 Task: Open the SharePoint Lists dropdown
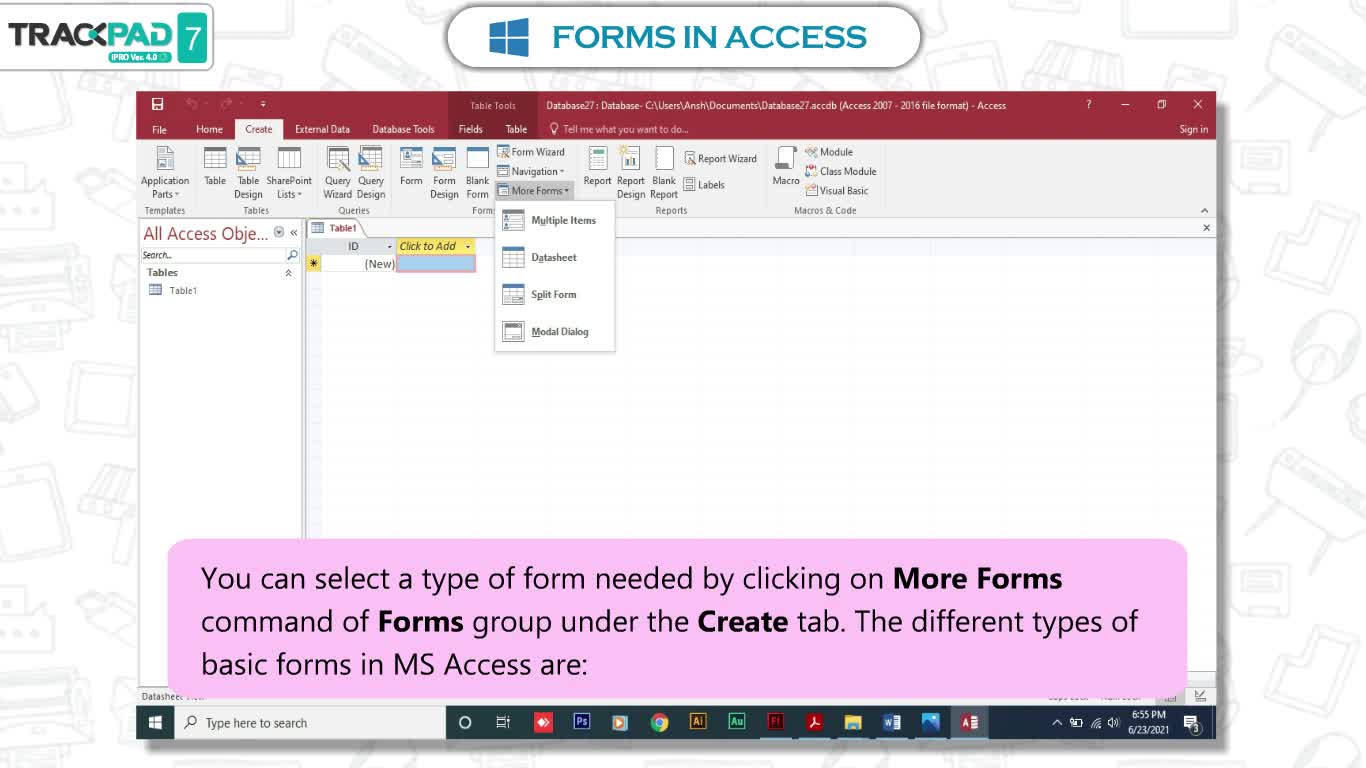(x=289, y=173)
